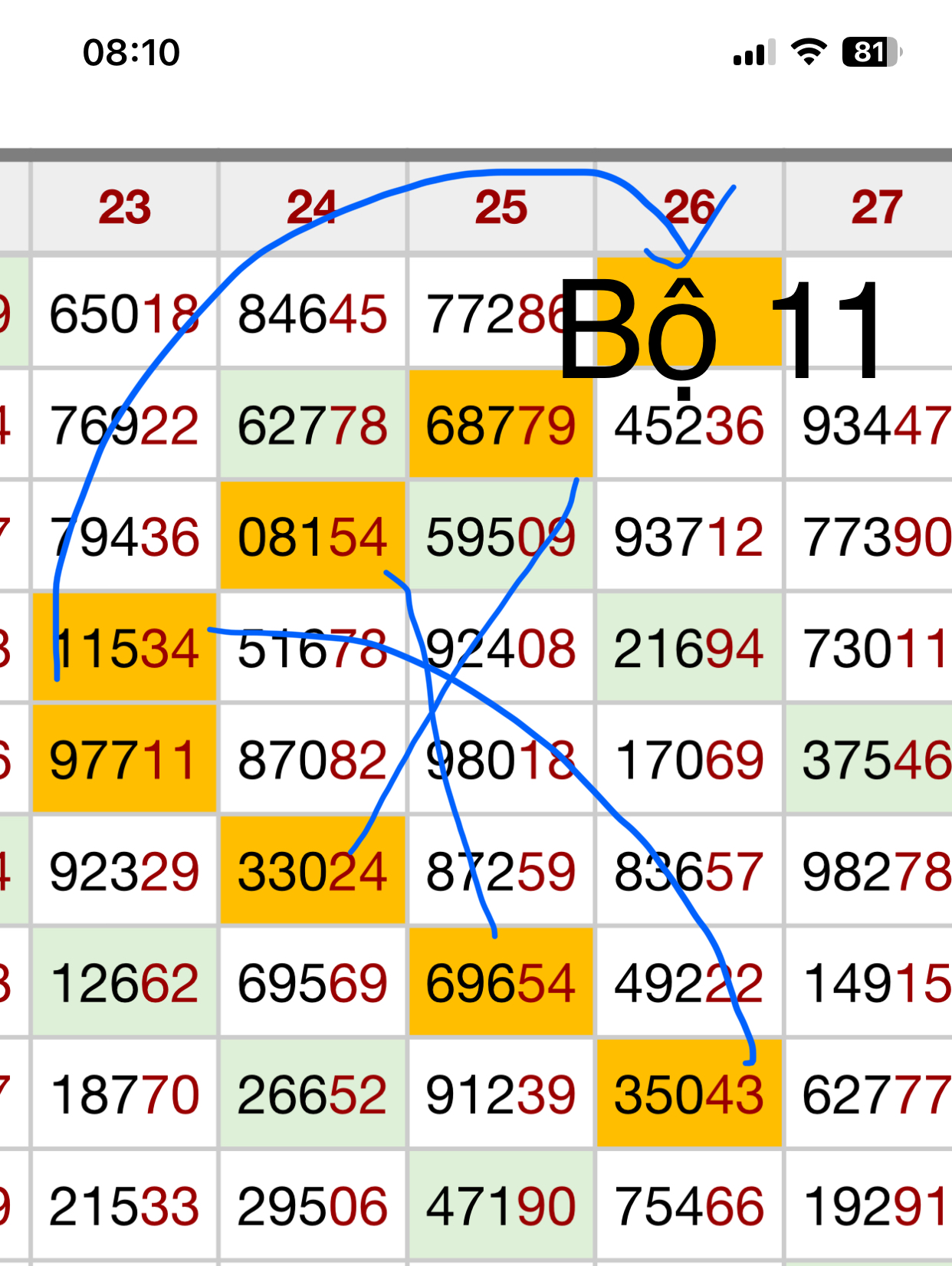The width and height of the screenshot is (952, 1266).
Task: Select column header 23
Action: point(125,207)
